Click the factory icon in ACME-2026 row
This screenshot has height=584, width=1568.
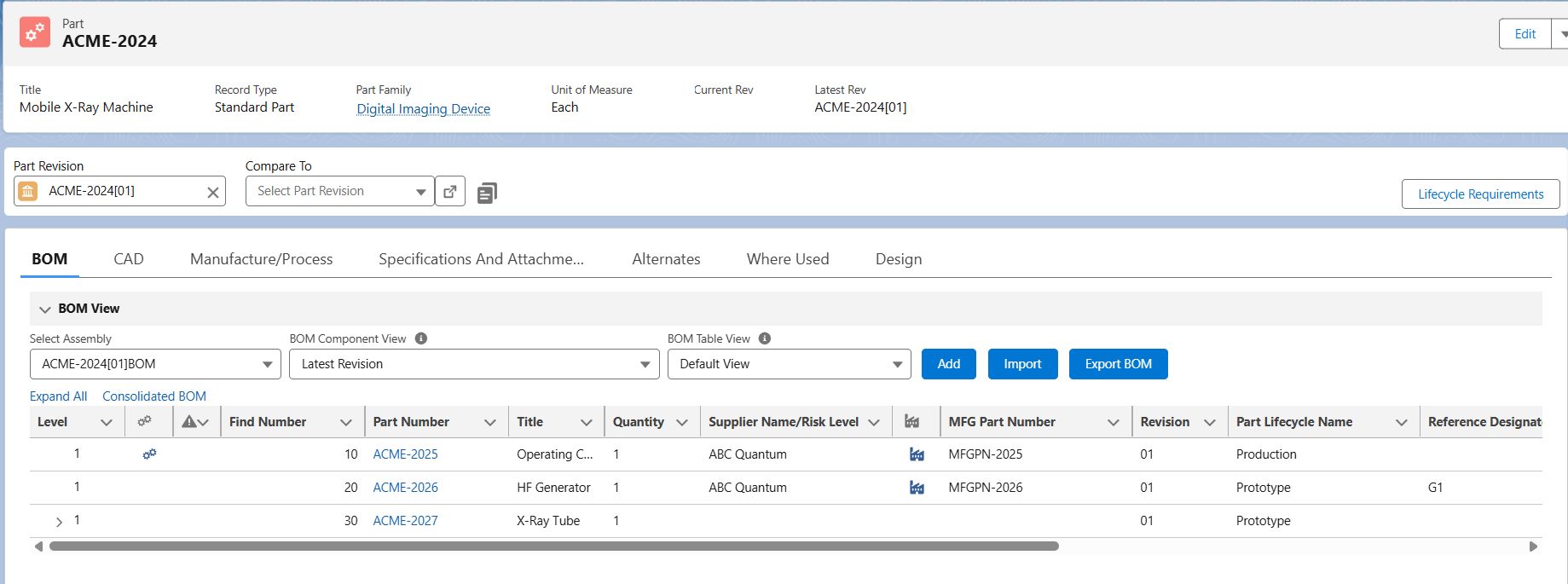pos(917,488)
